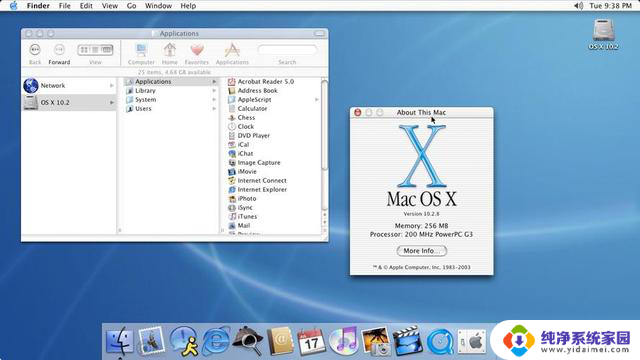Toggle the Finder toolbar pill button
Image resolution: width=640 pixels, height=360 pixels.
click(x=320, y=33)
